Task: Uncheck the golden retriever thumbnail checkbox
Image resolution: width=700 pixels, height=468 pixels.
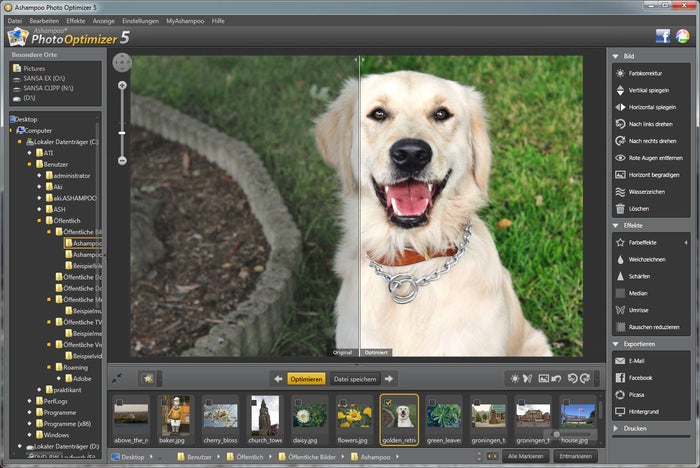Action: click(388, 402)
